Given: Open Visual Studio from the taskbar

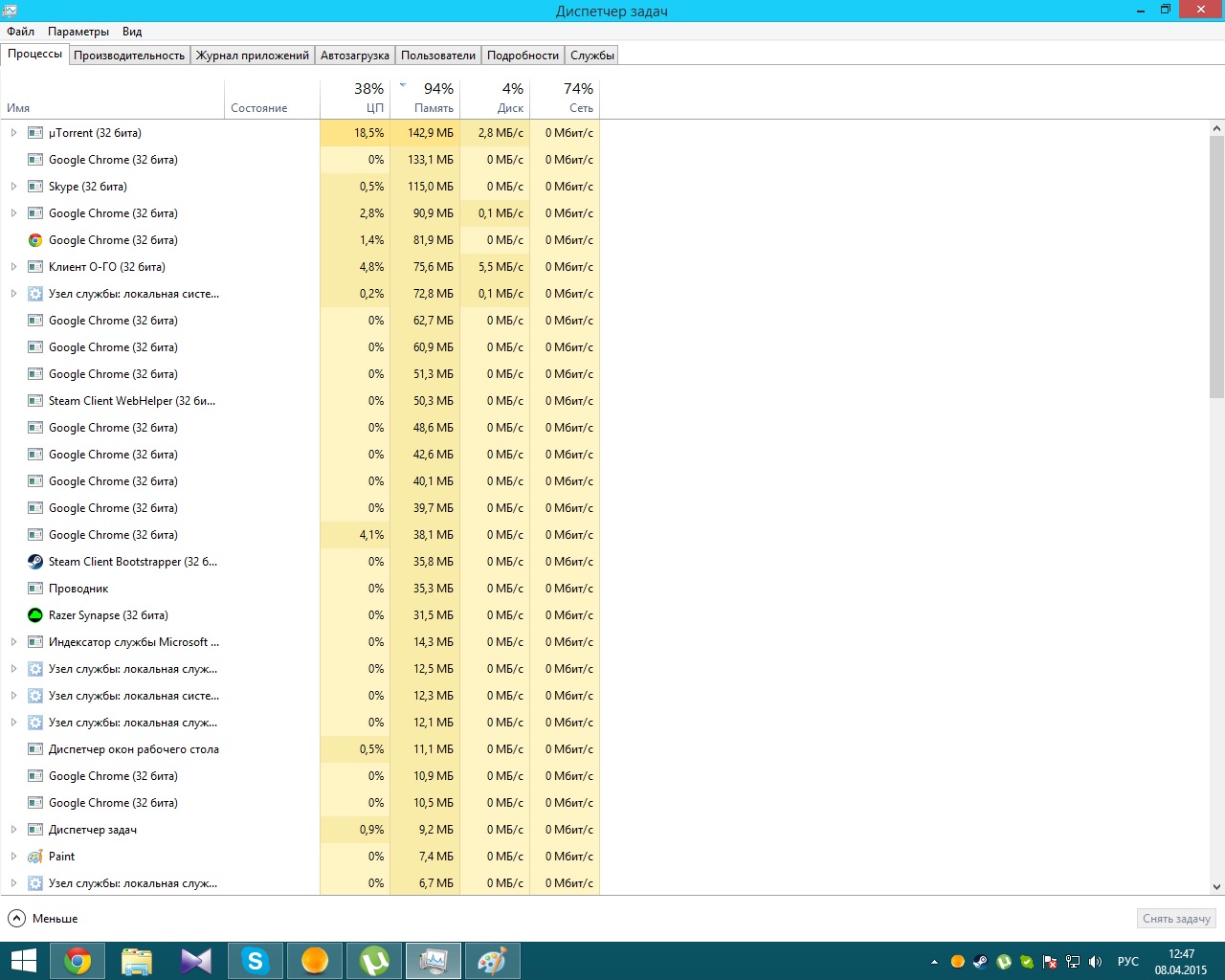Looking at the screenshot, I should [196, 961].
